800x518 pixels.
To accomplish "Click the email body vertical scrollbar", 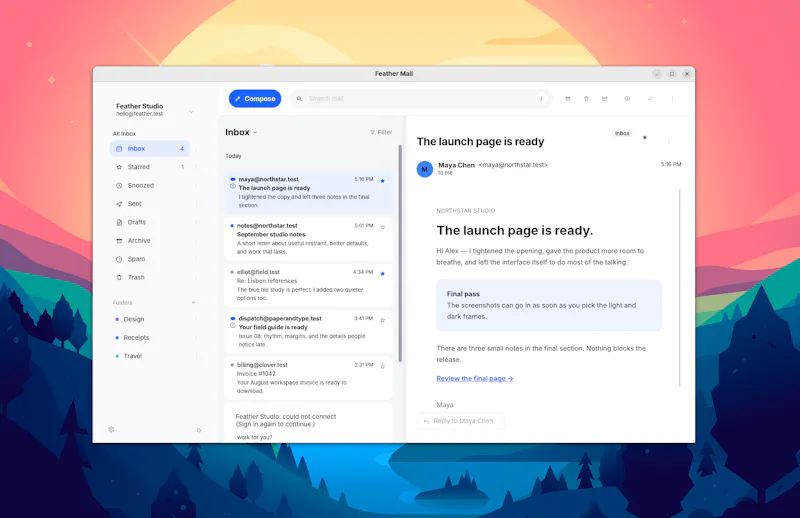I will 680,288.
